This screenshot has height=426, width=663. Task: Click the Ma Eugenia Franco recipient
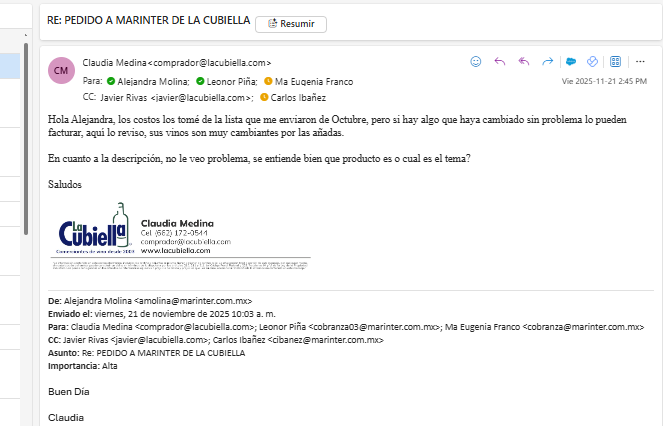(x=313, y=81)
